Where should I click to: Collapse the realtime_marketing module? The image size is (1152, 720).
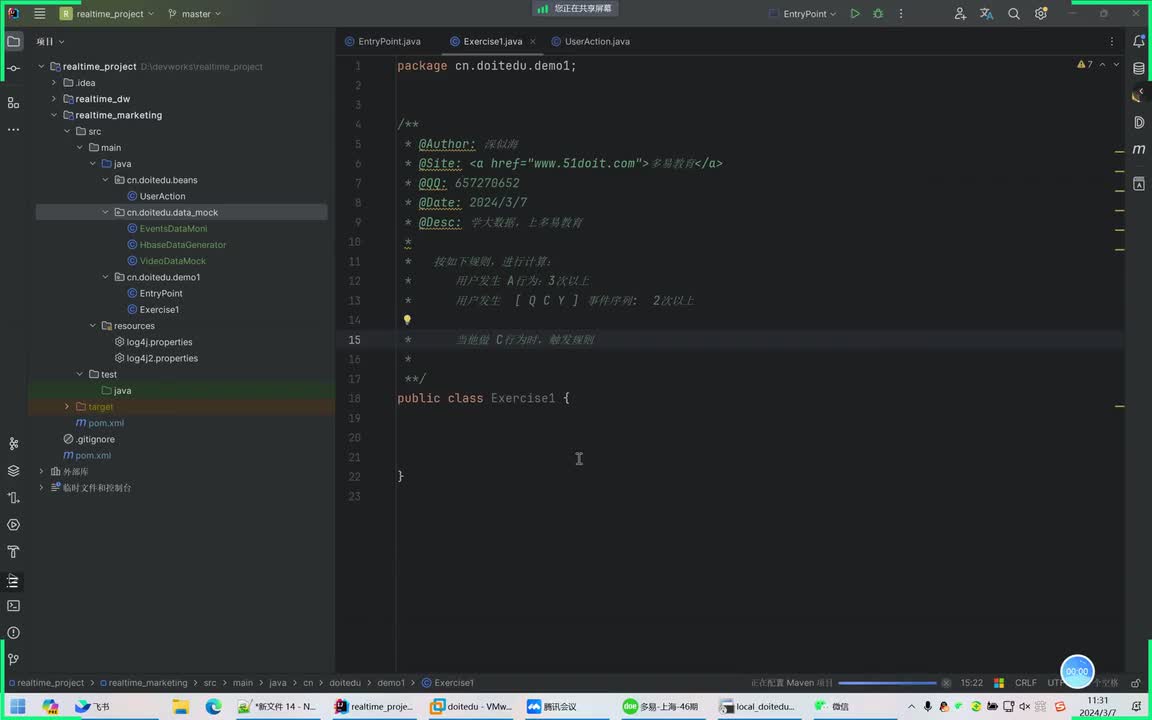54,115
